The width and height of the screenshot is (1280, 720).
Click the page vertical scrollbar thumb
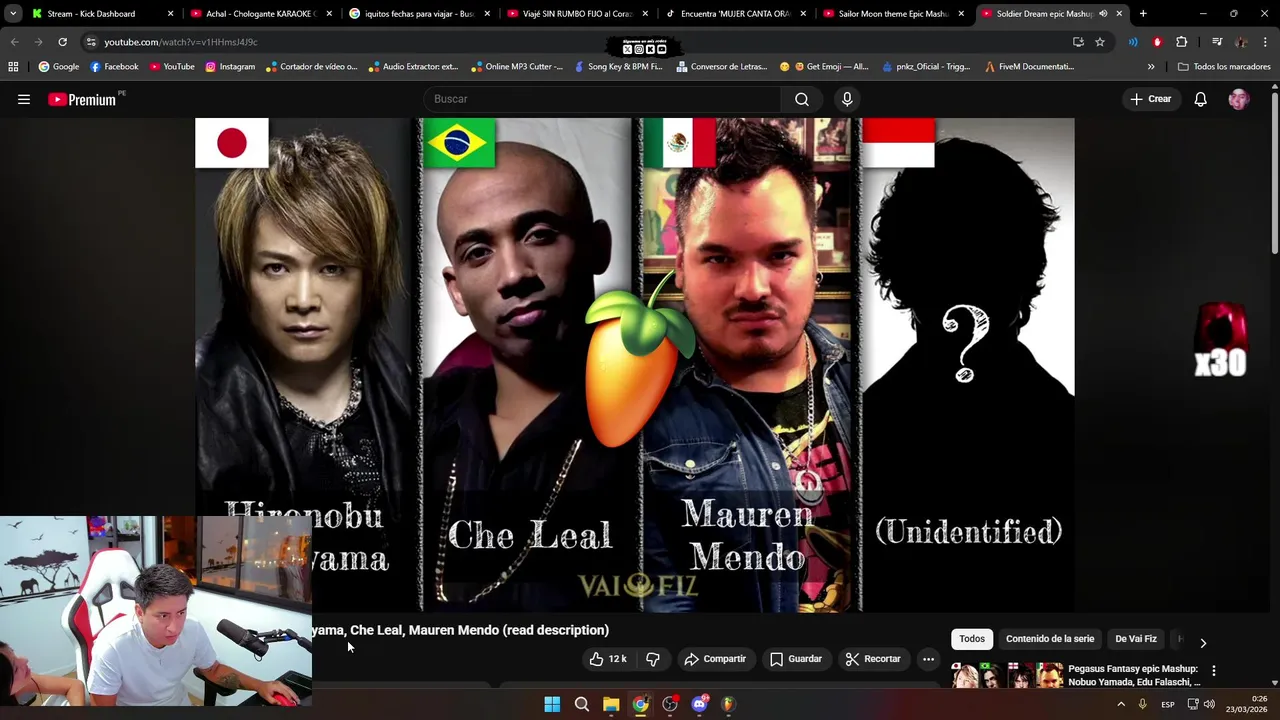1275,172
